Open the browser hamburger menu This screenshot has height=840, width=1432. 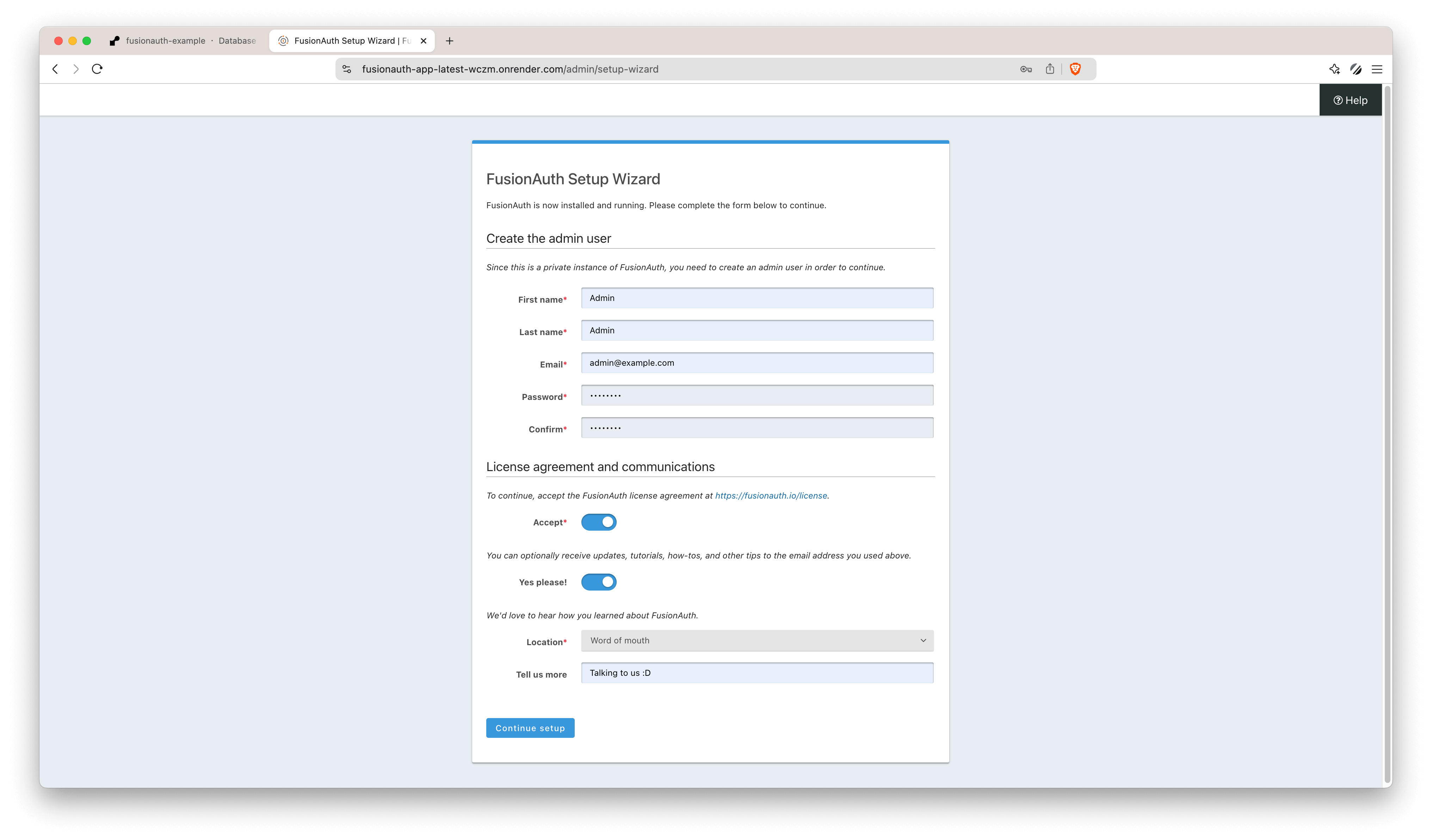(1377, 69)
